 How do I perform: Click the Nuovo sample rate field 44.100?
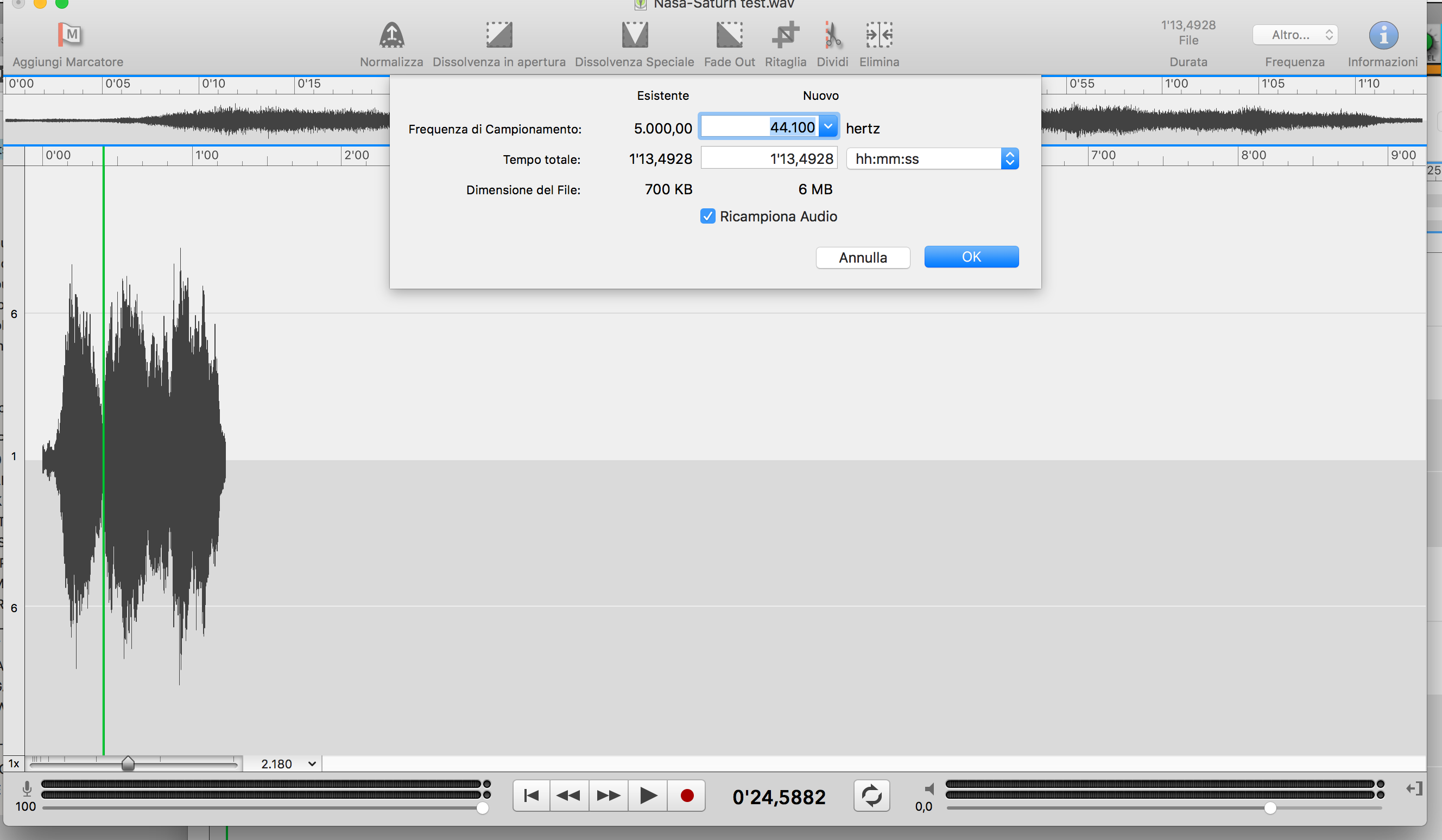[760, 127]
